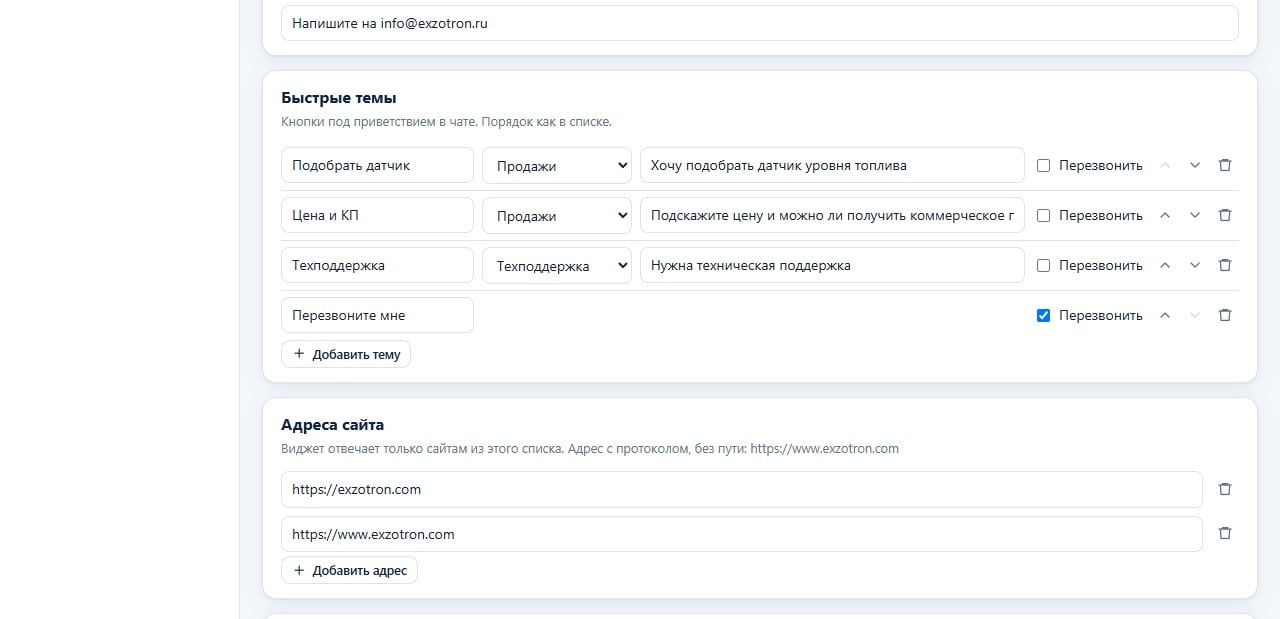Delete the "Подобрать датчик" quick topic
1280x619 pixels.
tap(1225, 165)
